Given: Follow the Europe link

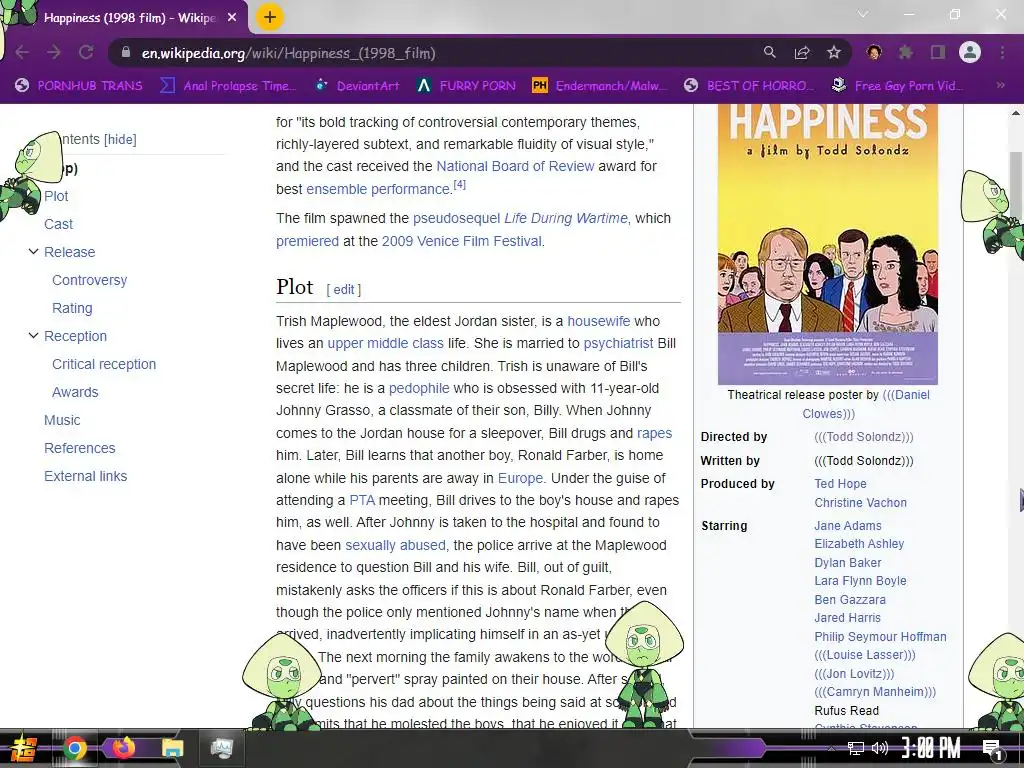Looking at the screenshot, I should click(520, 478).
